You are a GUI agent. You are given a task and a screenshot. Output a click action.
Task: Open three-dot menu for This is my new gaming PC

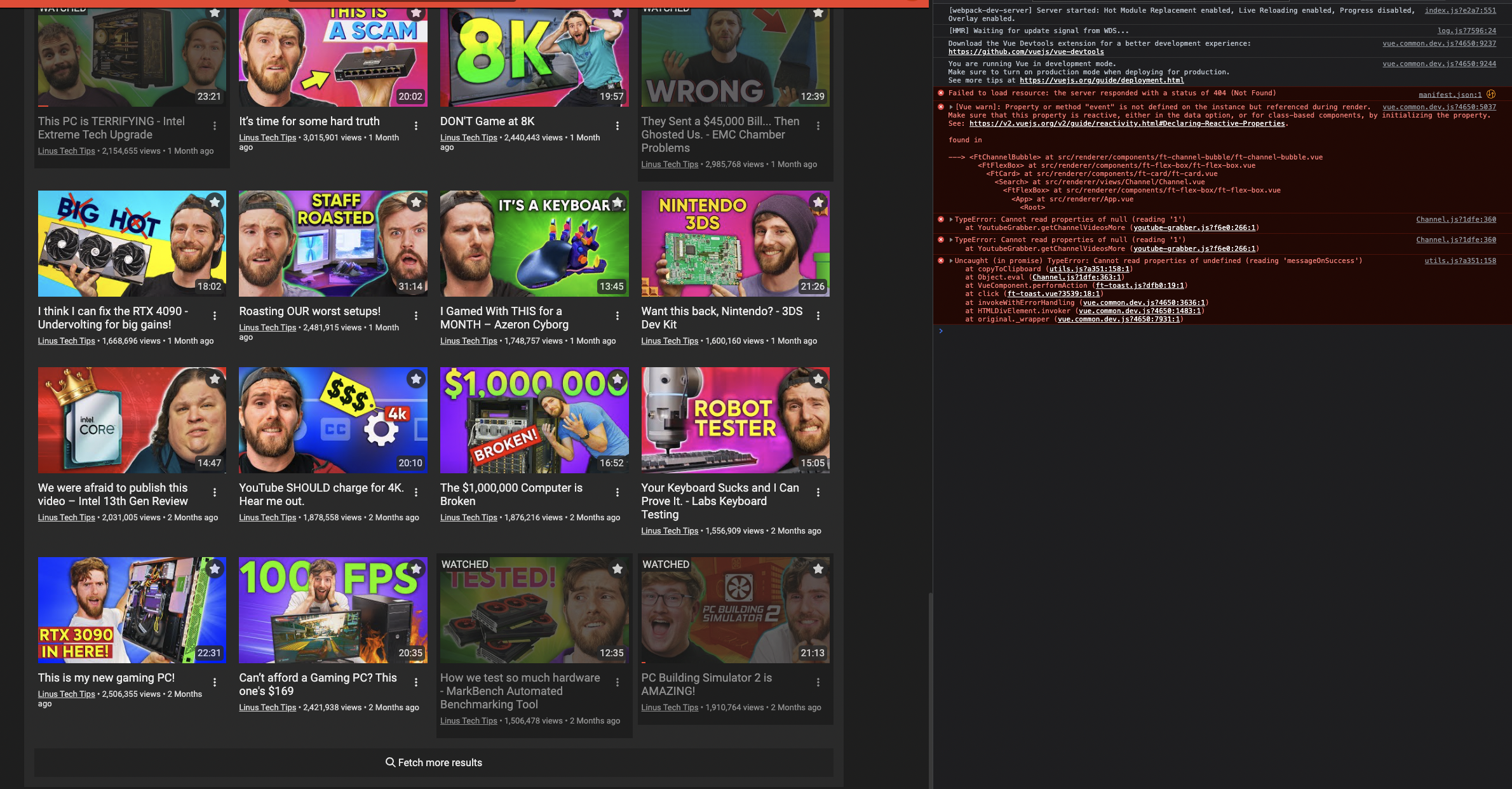point(215,682)
